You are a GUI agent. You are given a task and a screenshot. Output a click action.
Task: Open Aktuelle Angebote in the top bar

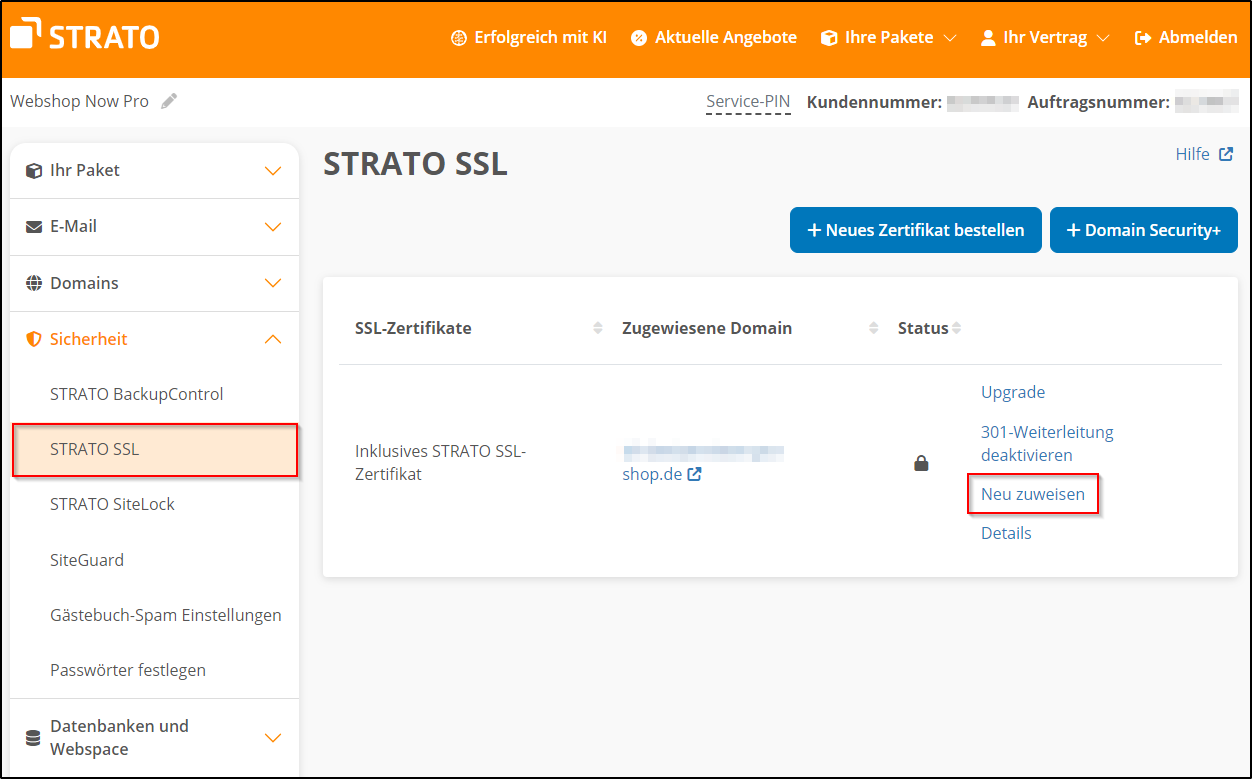[713, 37]
